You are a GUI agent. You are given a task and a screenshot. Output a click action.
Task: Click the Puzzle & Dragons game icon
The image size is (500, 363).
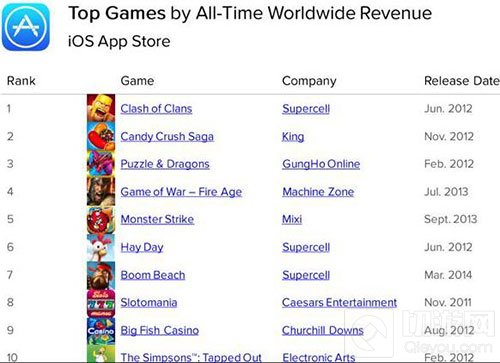(x=101, y=164)
